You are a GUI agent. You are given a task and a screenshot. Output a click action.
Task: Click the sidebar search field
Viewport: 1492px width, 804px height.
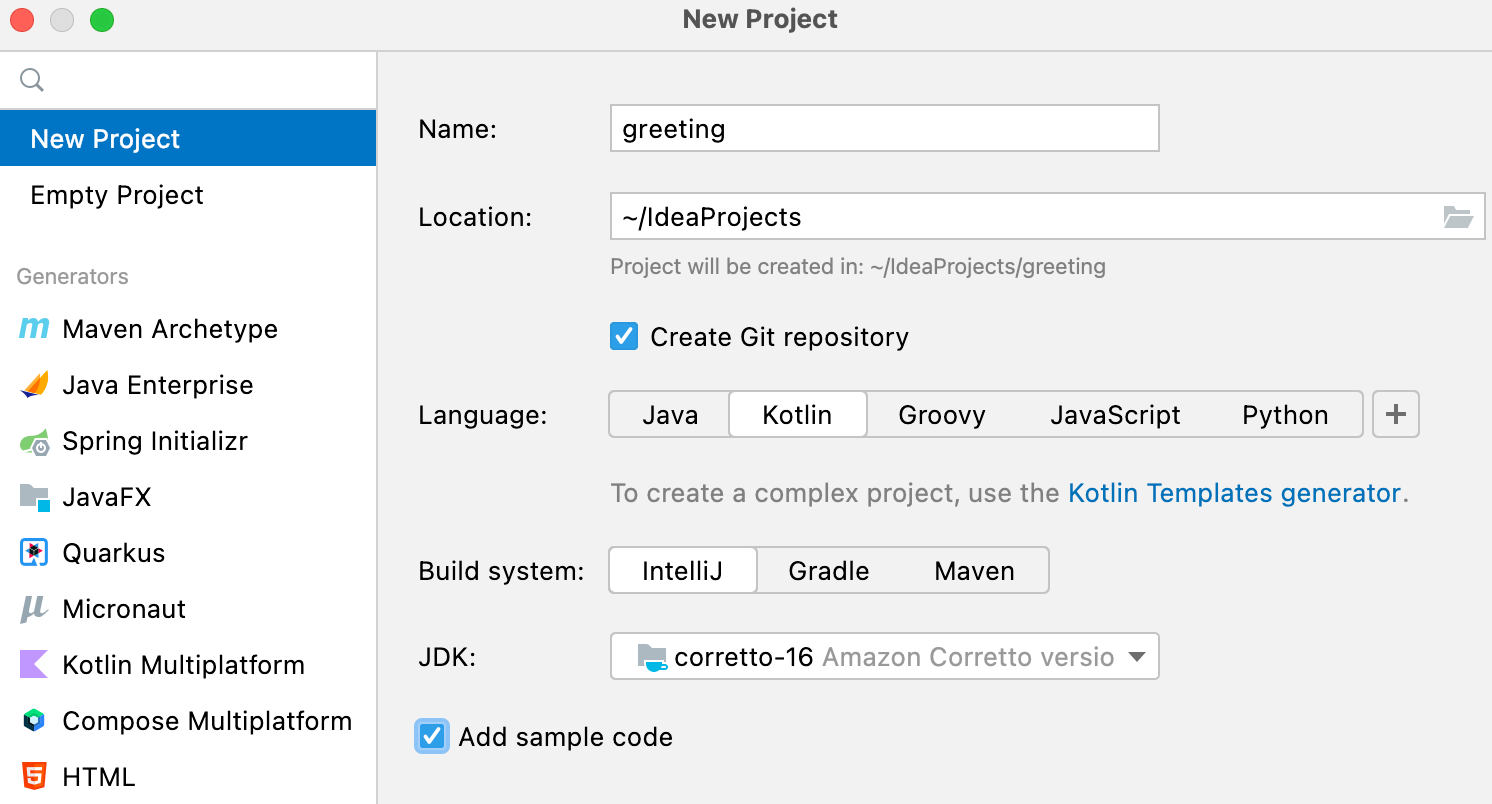(x=188, y=80)
